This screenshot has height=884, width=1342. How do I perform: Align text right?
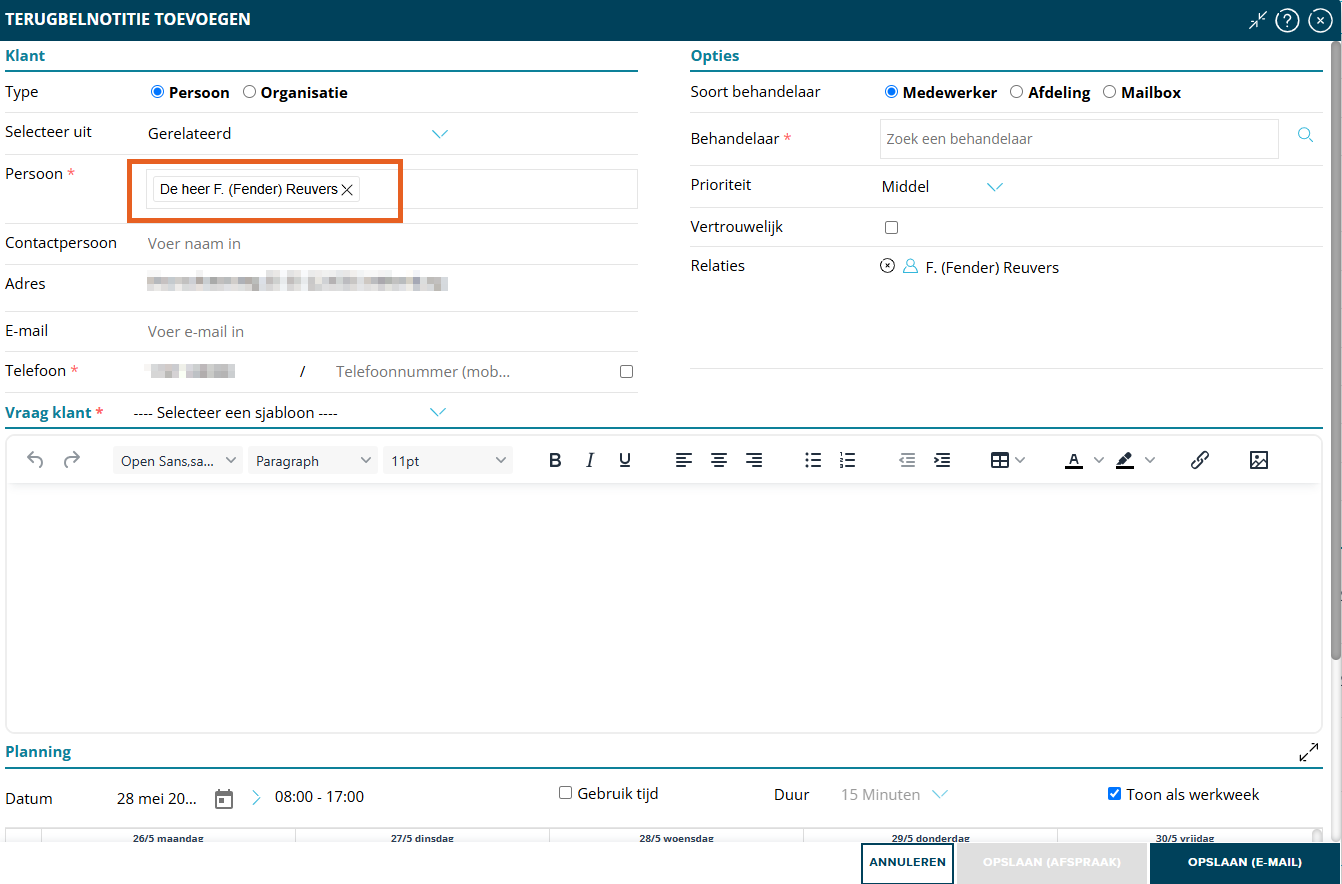click(754, 460)
